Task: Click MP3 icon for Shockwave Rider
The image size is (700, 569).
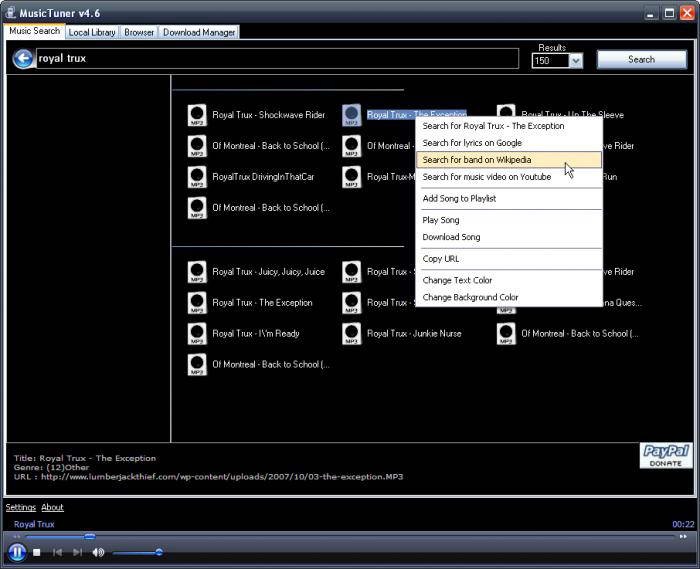Action: click(197, 115)
